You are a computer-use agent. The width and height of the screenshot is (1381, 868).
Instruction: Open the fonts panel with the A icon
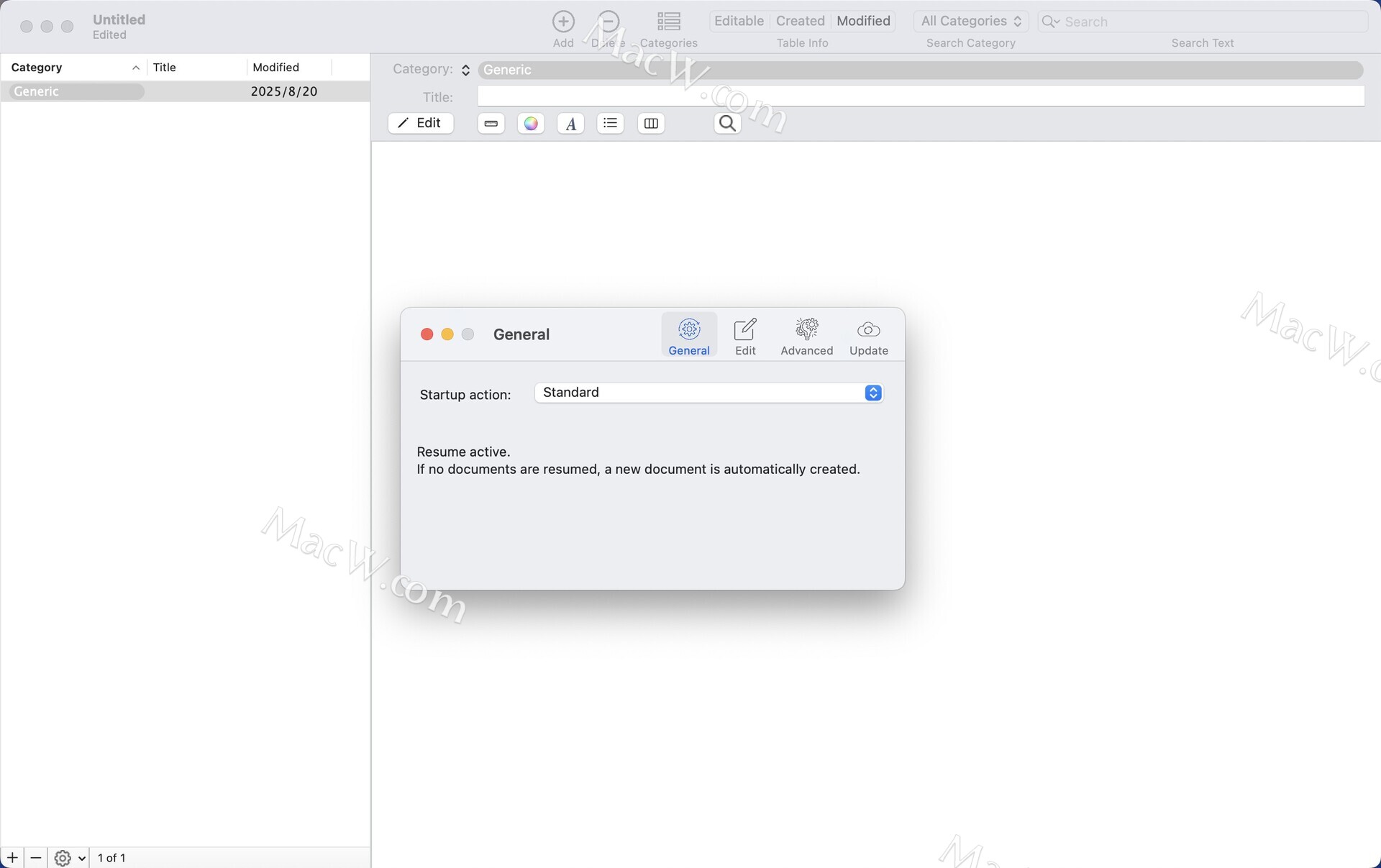tap(570, 124)
